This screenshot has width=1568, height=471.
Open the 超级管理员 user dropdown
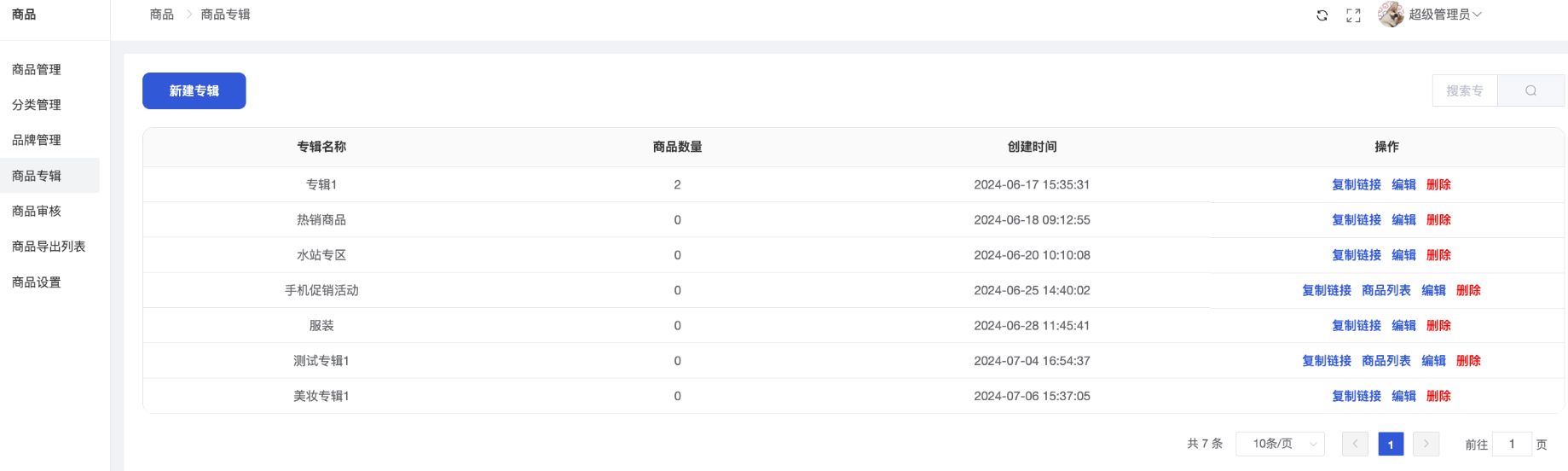pyautogui.click(x=1444, y=15)
